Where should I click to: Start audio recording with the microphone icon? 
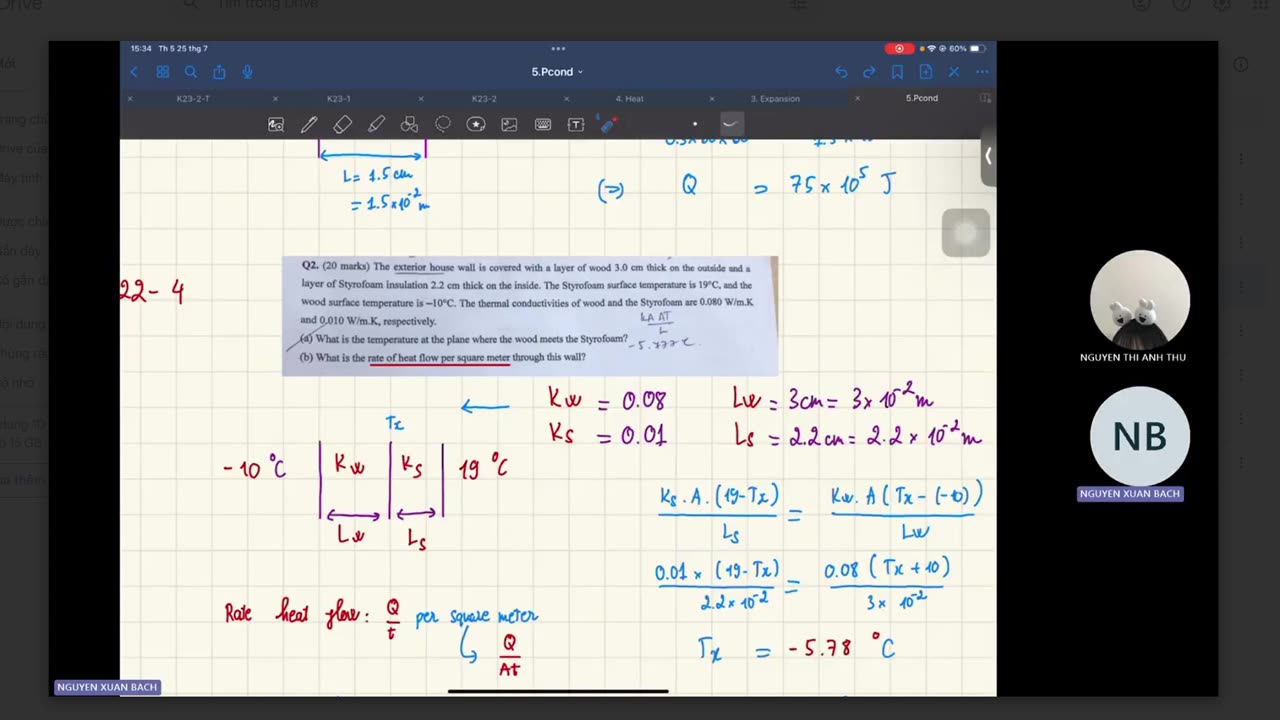[x=247, y=72]
